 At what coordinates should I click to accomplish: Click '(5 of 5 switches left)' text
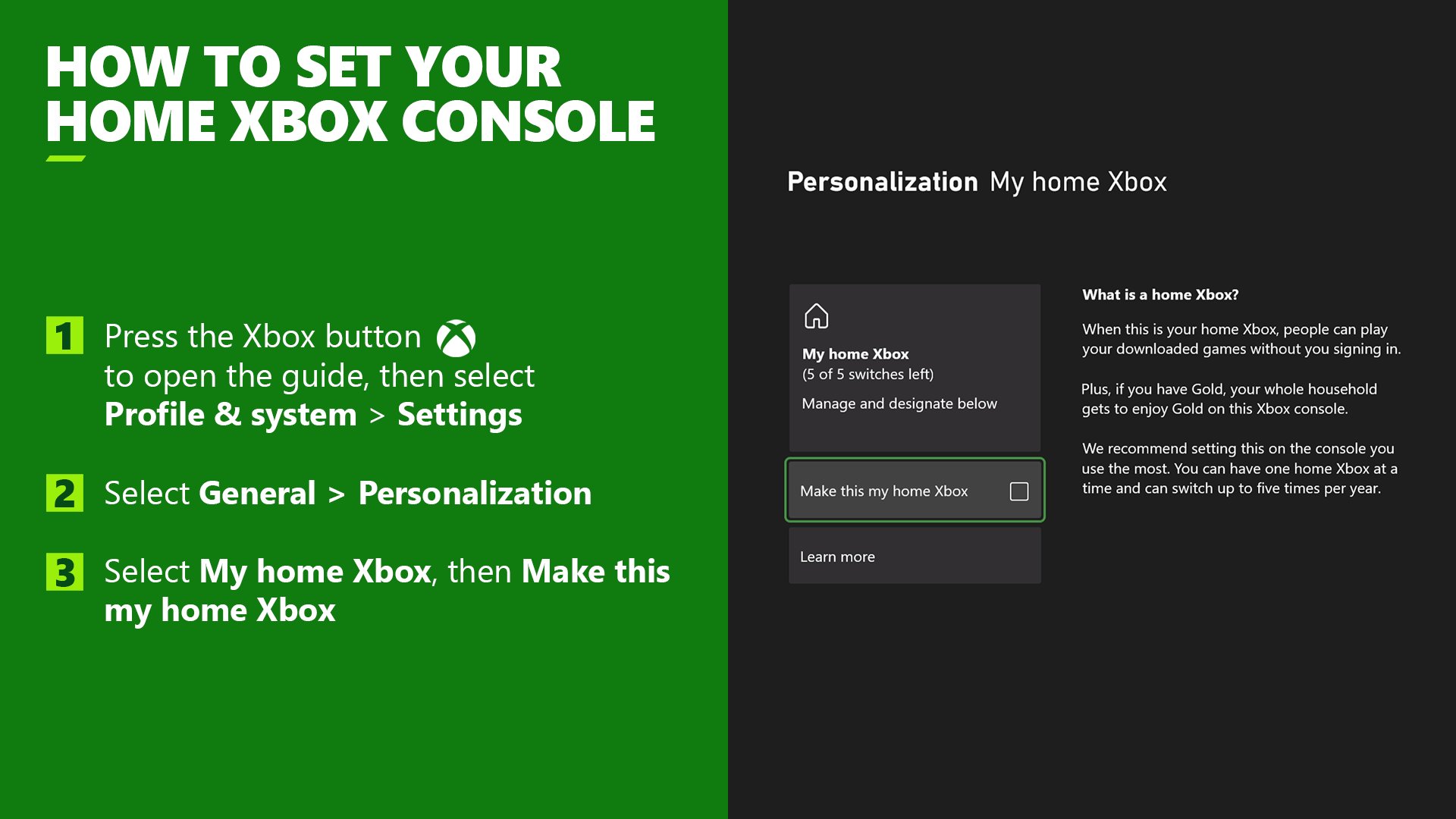tap(868, 374)
